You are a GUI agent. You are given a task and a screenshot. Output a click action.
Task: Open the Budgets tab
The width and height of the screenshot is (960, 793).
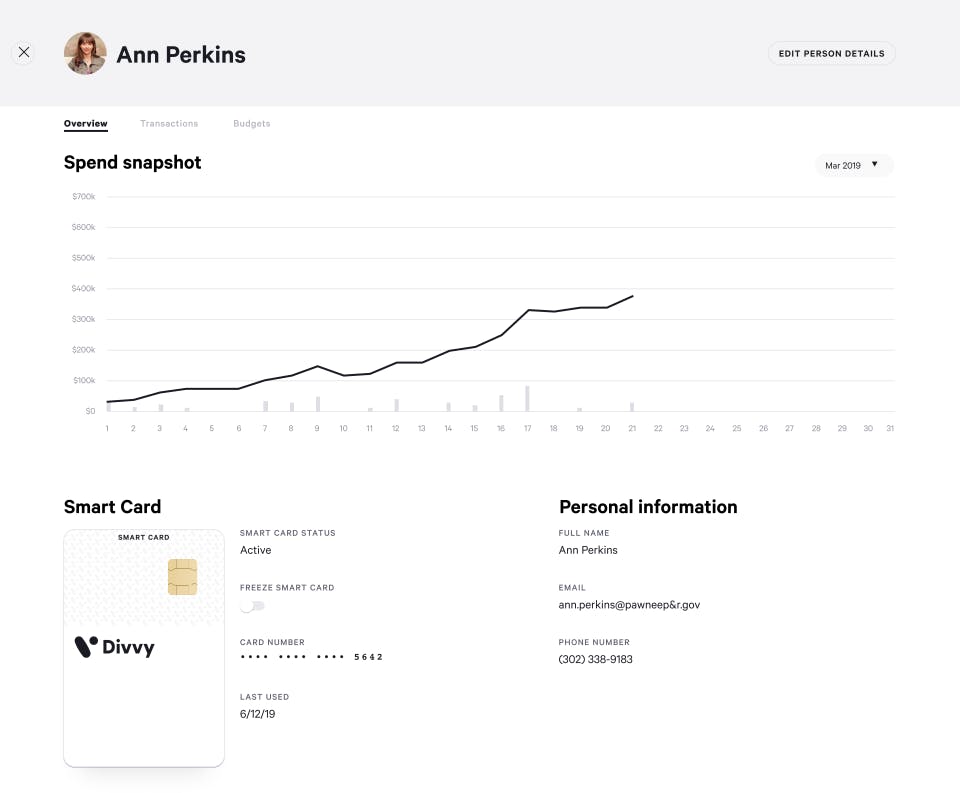click(251, 124)
